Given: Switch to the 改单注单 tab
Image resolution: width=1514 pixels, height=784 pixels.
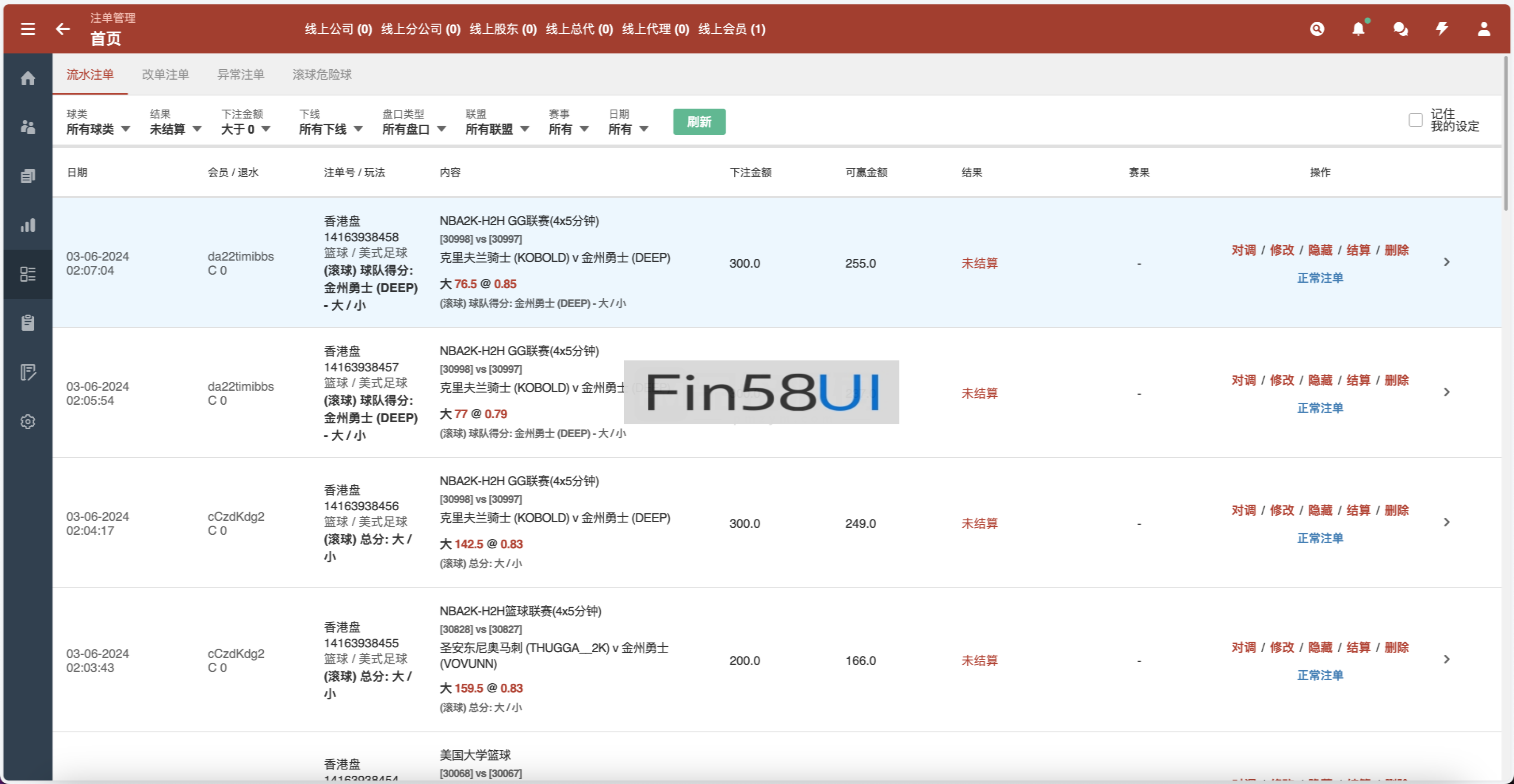Looking at the screenshot, I should pyautogui.click(x=165, y=74).
